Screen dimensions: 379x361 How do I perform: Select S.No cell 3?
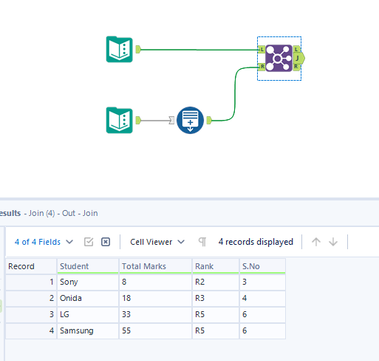tap(263, 282)
